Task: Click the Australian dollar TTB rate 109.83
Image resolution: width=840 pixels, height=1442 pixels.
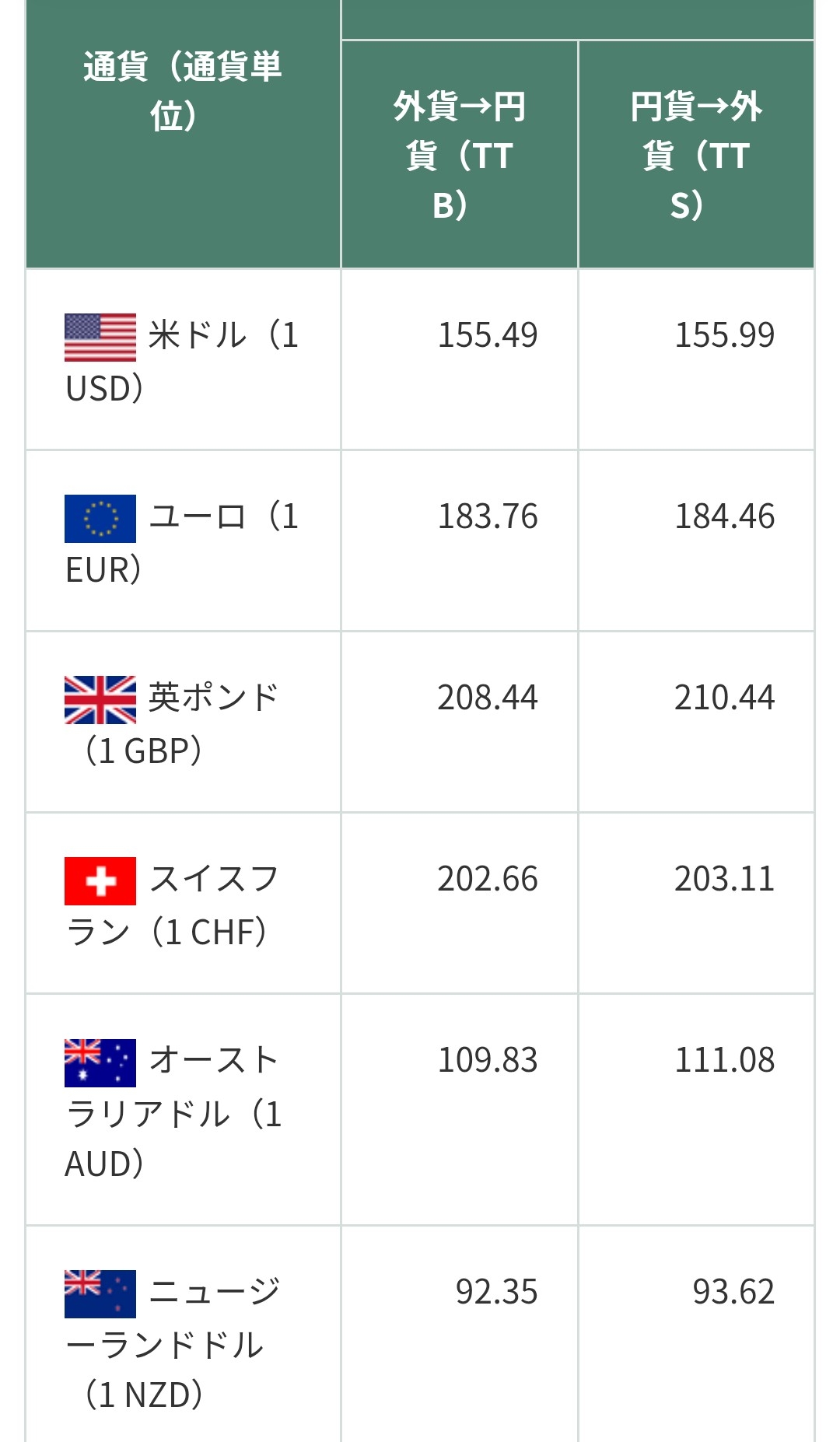Action: pos(488,1061)
